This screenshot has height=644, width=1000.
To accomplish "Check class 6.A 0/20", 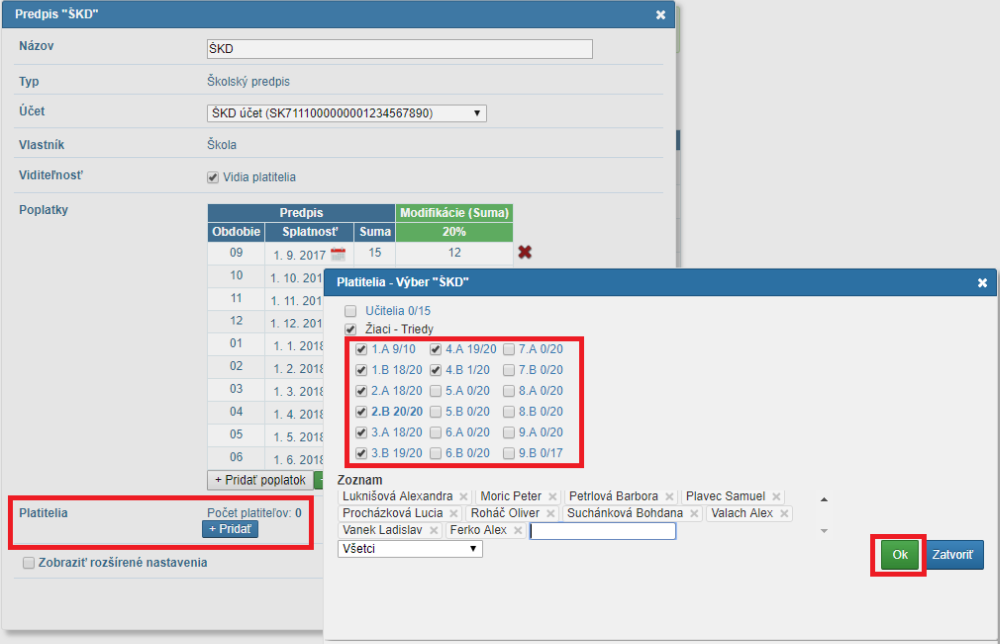I will [436, 433].
